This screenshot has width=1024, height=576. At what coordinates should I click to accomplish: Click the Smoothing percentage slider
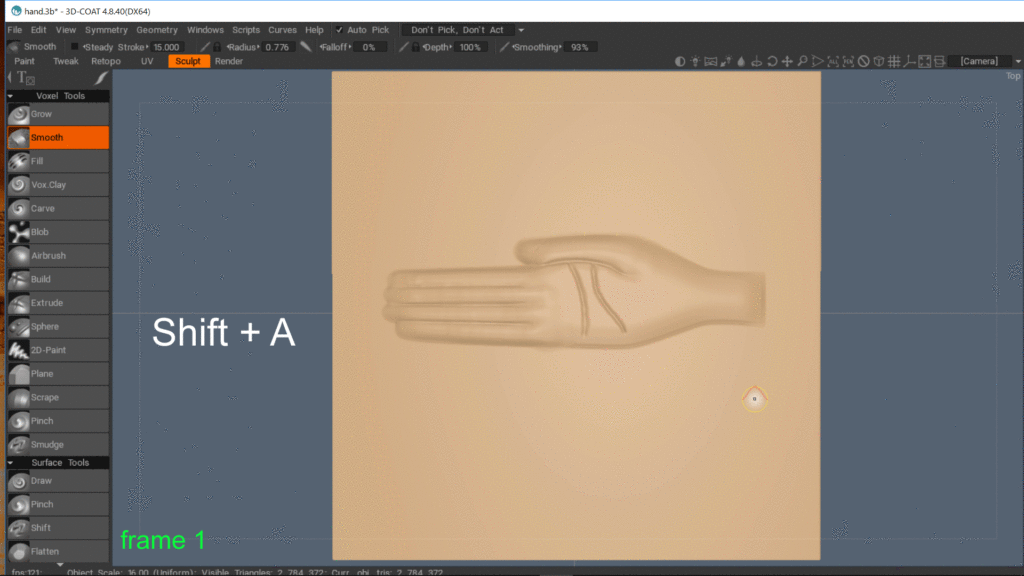tap(579, 47)
